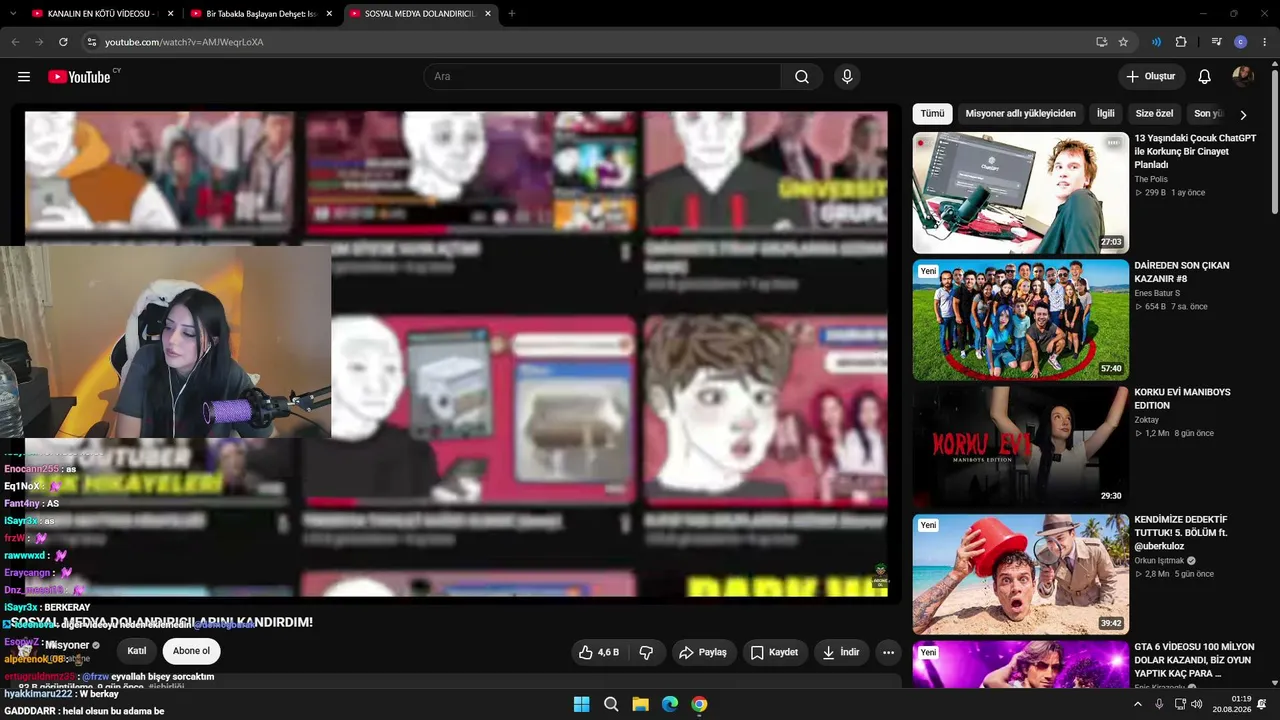Go to YouTube home via logo
This screenshot has height=720, width=1280.
tap(79, 77)
